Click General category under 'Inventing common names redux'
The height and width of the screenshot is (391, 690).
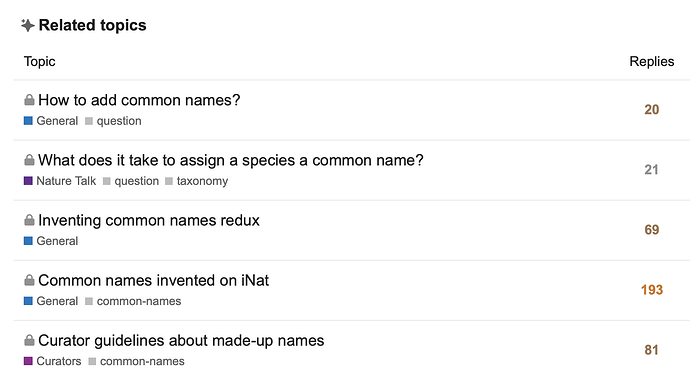(x=51, y=241)
